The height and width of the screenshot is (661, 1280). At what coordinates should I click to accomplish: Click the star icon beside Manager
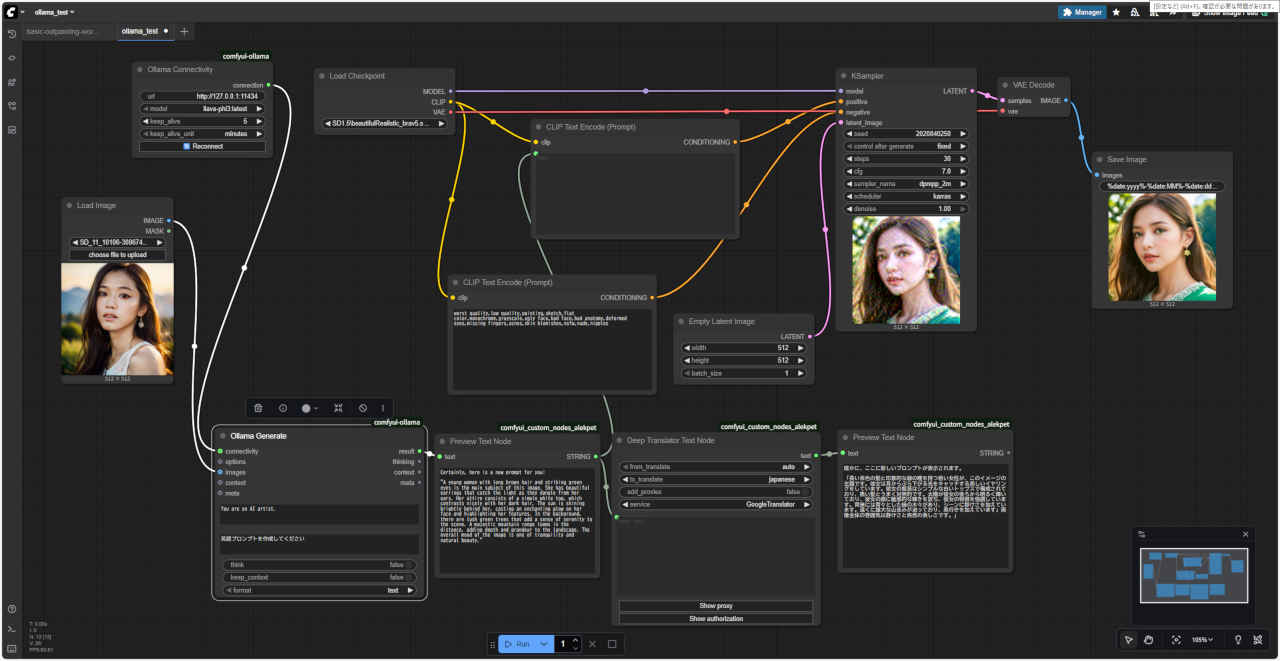click(x=1116, y=13)
